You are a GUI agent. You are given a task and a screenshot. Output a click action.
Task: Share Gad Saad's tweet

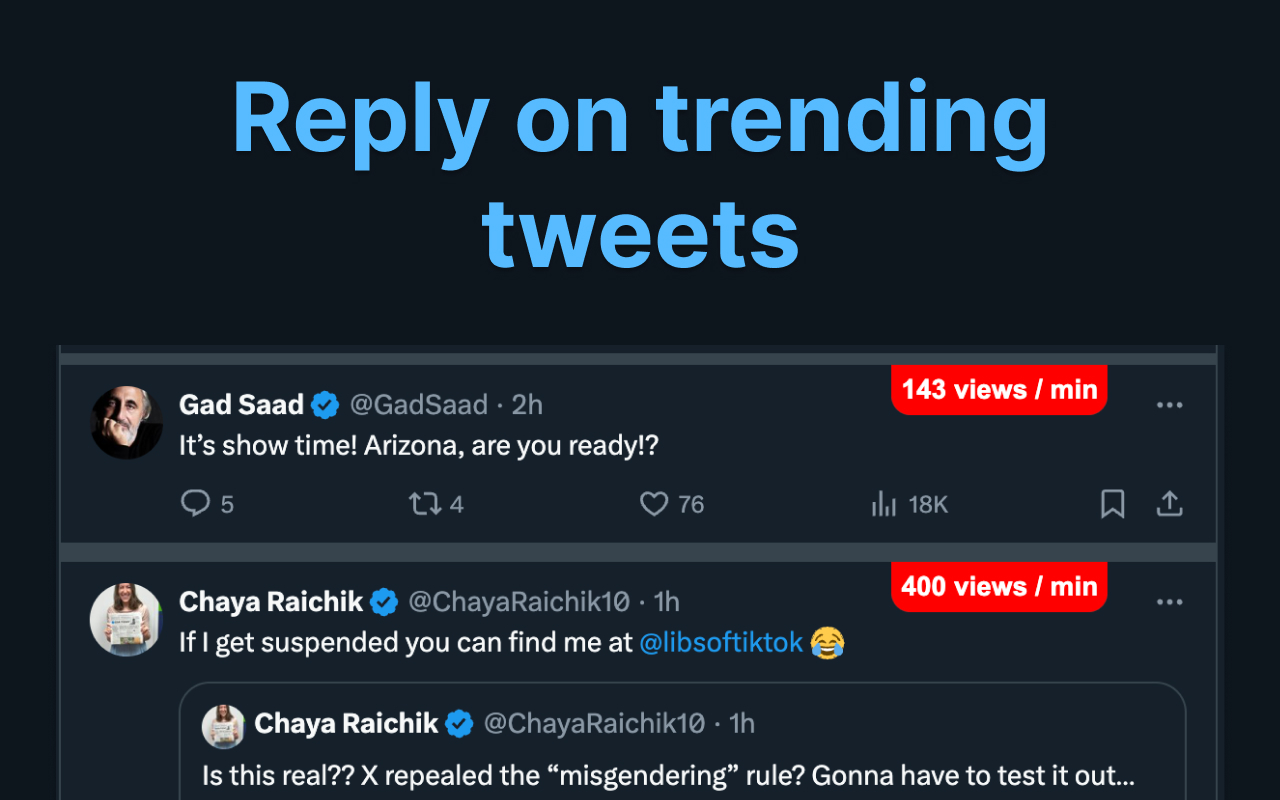tap(1169, 504)
